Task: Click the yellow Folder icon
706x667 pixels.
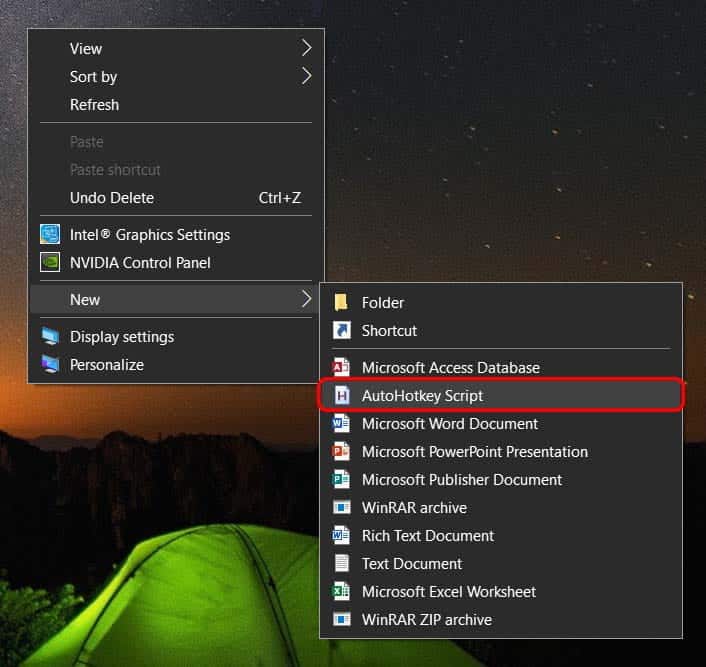Action: tap(341, 303)
